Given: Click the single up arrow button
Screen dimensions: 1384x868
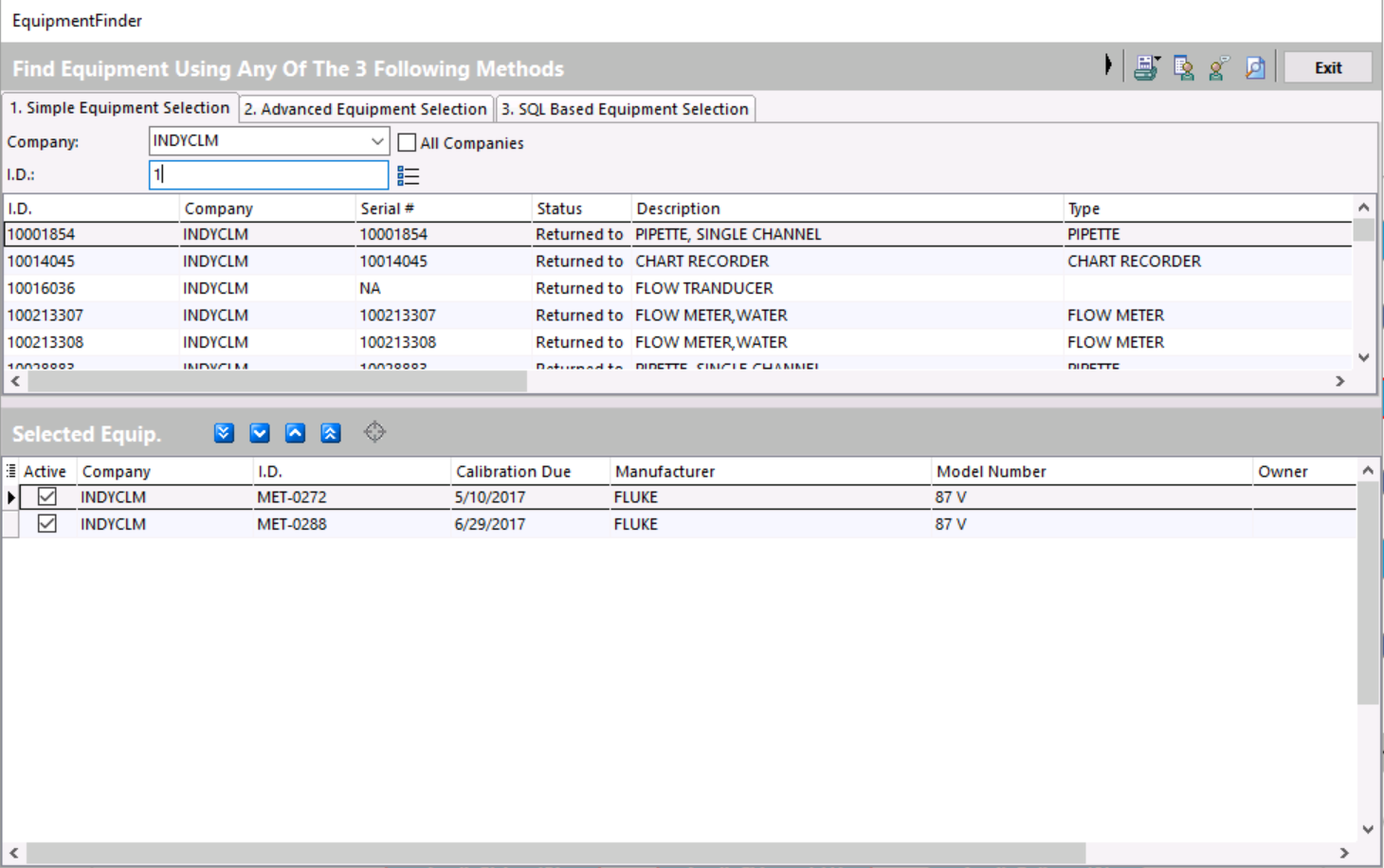Looking at the screenshot, I should coord(296,433).
